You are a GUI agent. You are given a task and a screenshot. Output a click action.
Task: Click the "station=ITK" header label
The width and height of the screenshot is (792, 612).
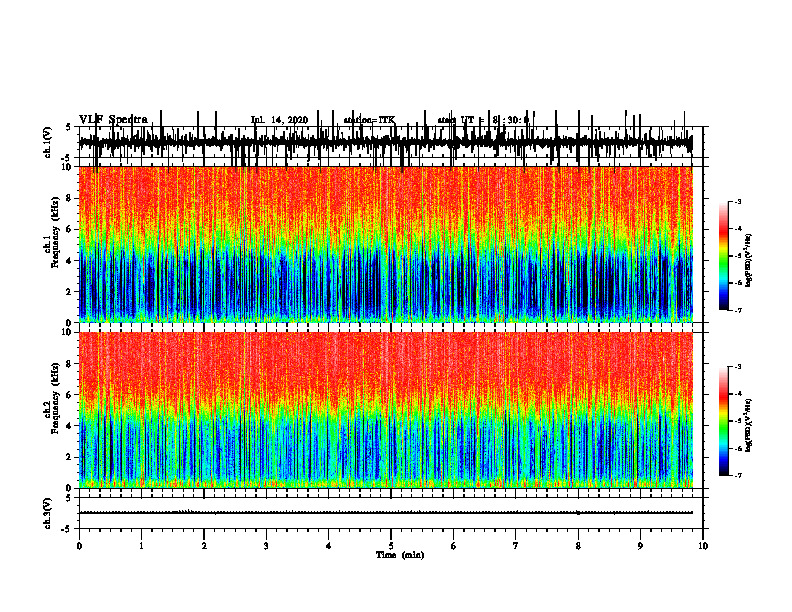[369, 120]
